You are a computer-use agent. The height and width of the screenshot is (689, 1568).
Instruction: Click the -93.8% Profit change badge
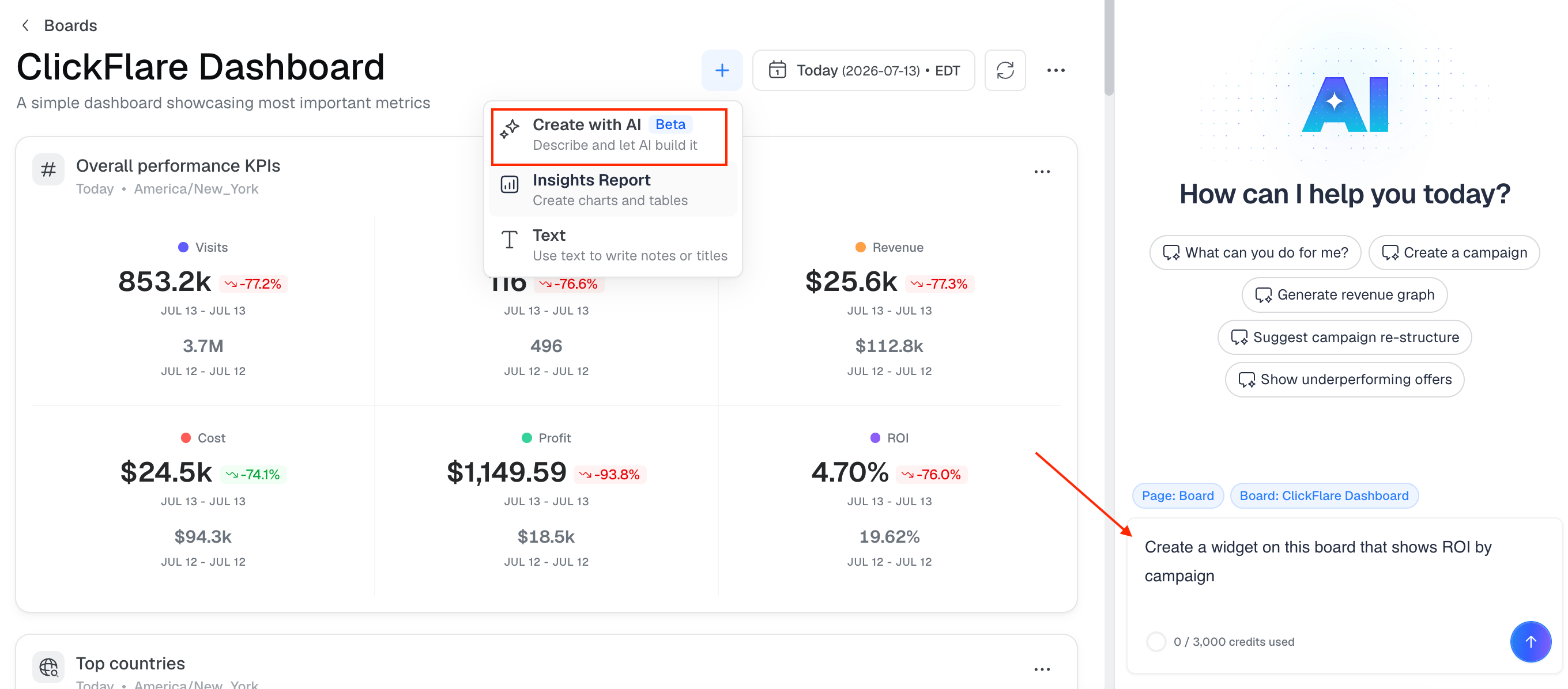click(610, 474)
